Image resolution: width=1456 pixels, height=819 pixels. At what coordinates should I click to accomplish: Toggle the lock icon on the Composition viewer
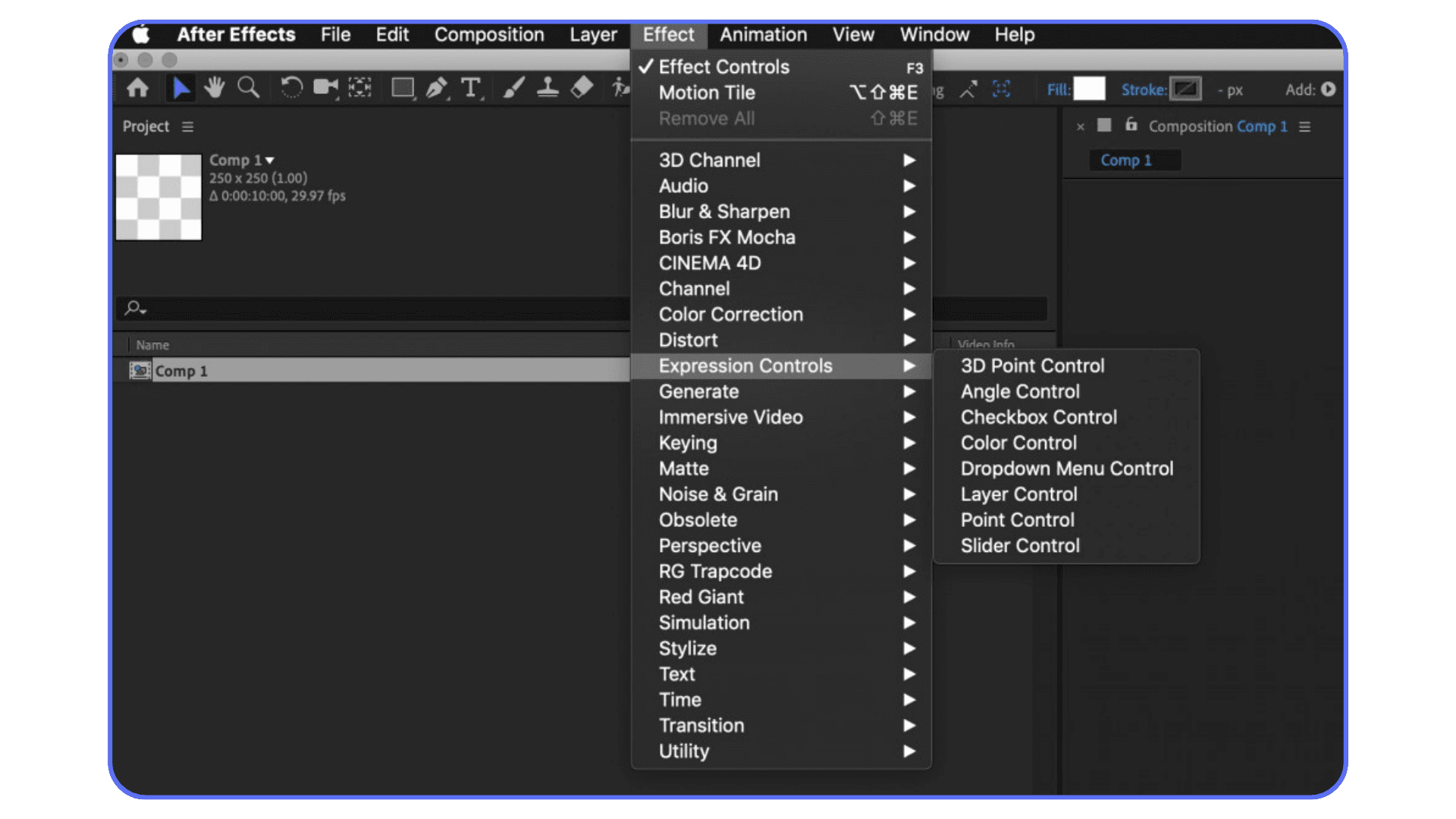1130,126
